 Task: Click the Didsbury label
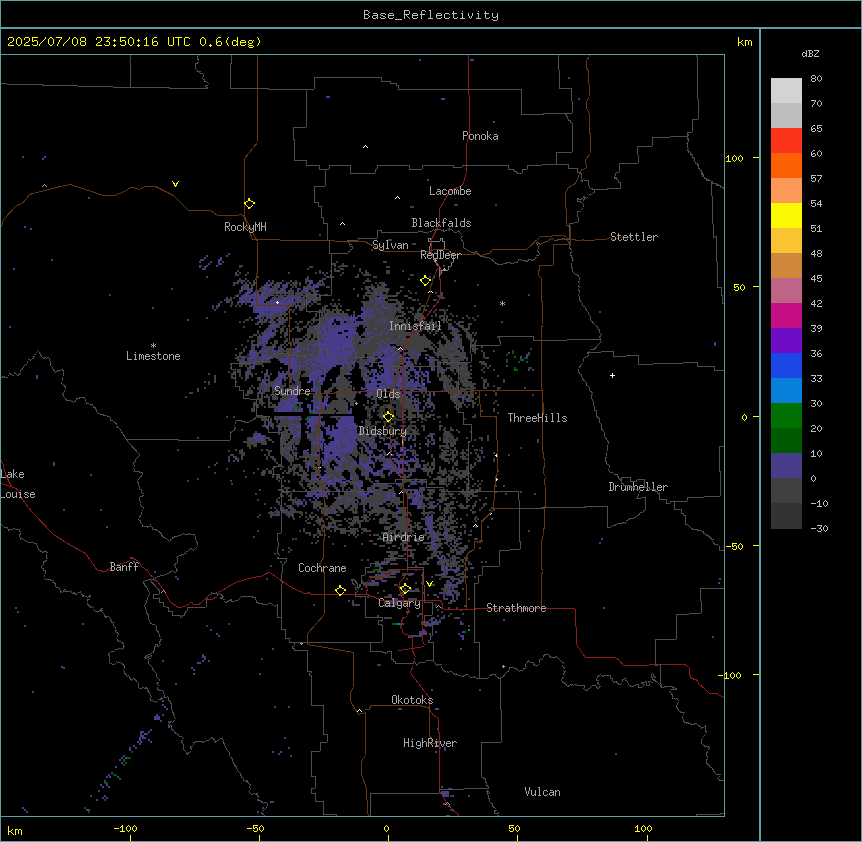(x=383, y=431)
